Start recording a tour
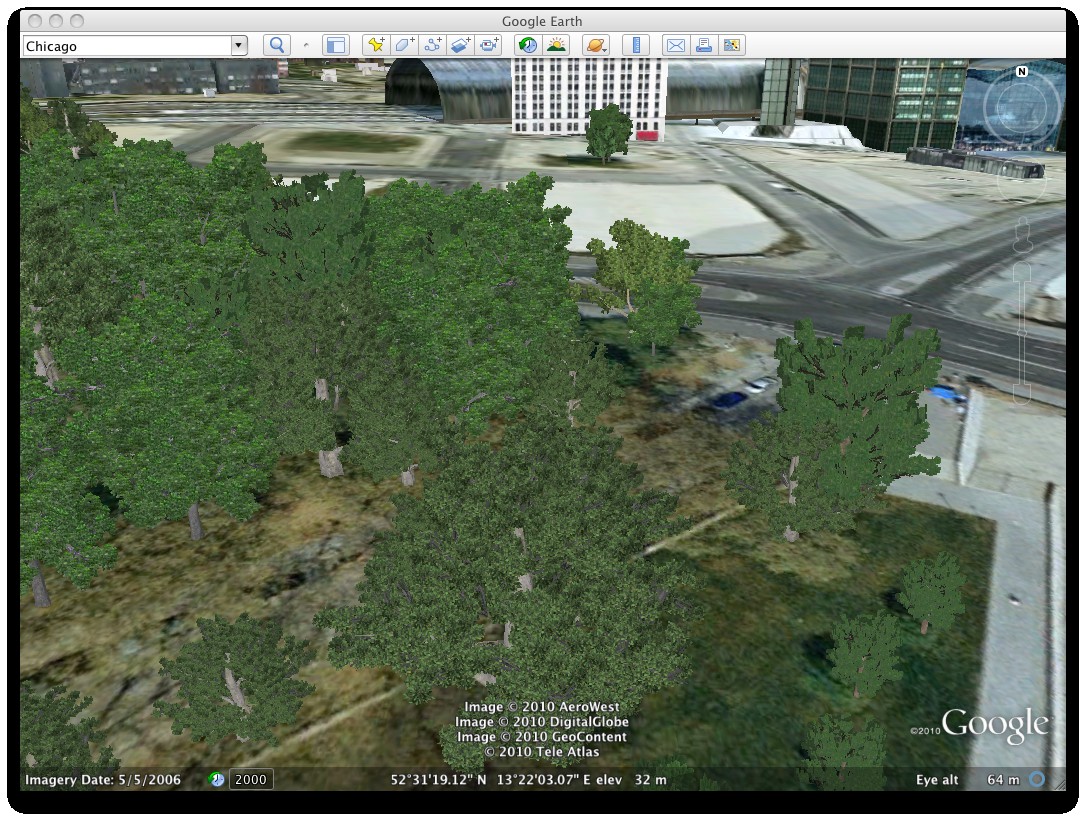The width and height of the screenshot is (1086, 821). 488,45
